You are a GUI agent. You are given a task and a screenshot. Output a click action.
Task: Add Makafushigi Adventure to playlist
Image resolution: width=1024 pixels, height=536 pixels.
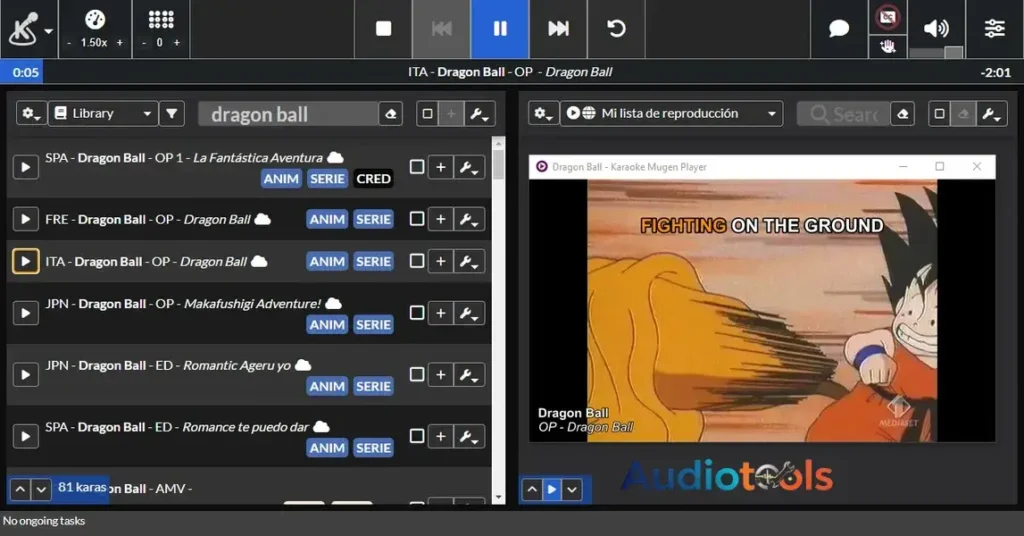click(441, 313)
